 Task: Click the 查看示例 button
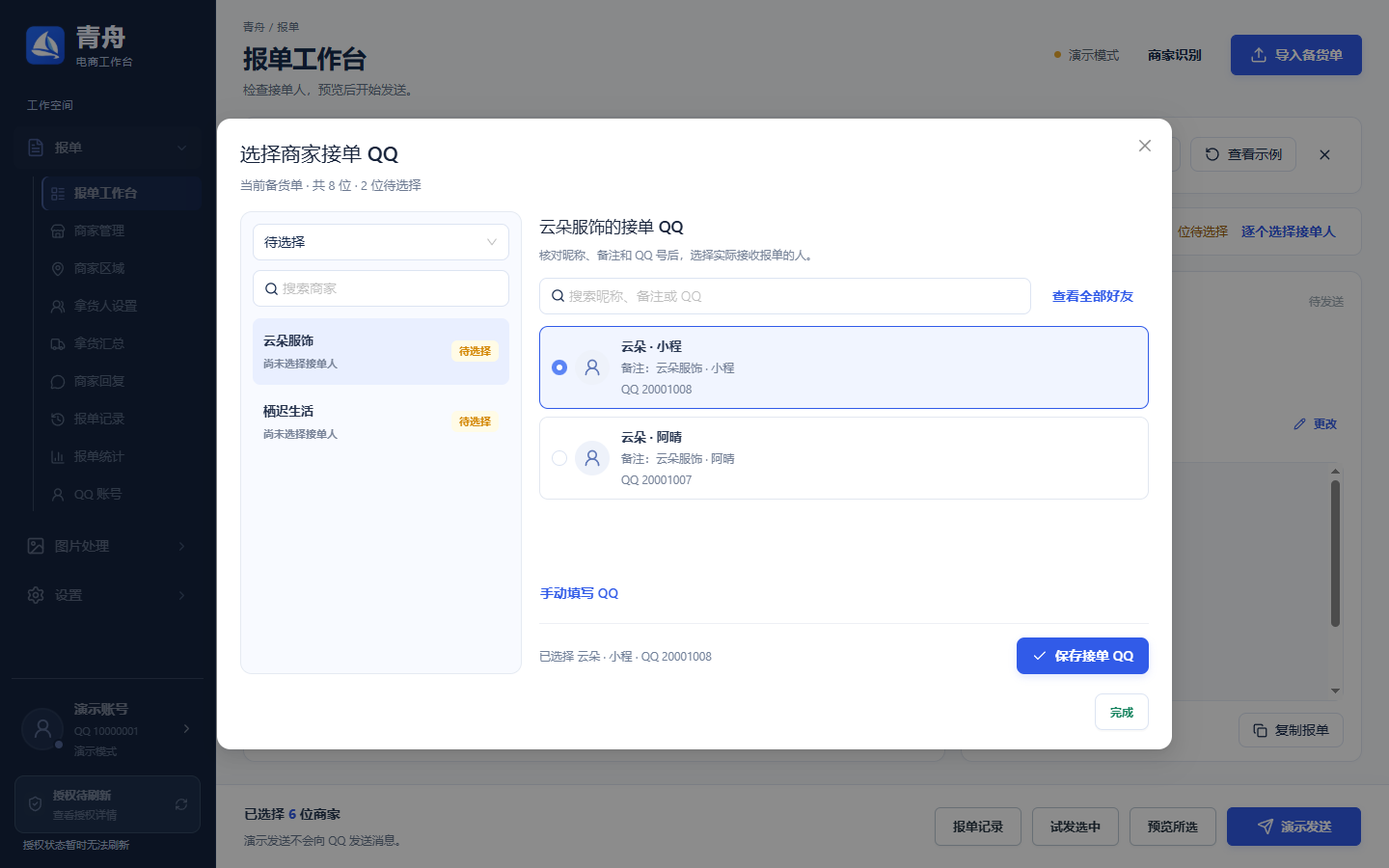point(1243,154)
